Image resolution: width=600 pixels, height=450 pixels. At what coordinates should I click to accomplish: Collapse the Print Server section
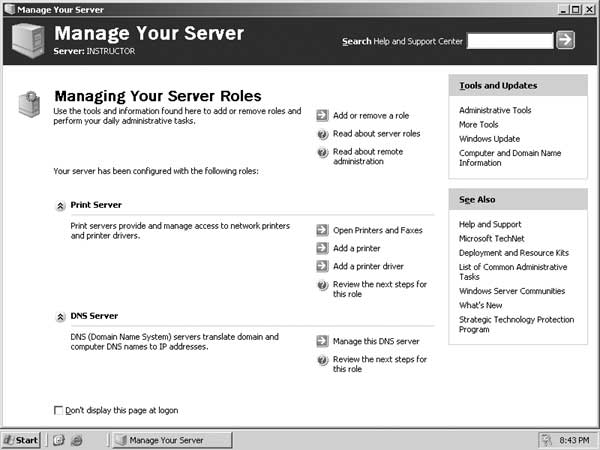(60, 206)
